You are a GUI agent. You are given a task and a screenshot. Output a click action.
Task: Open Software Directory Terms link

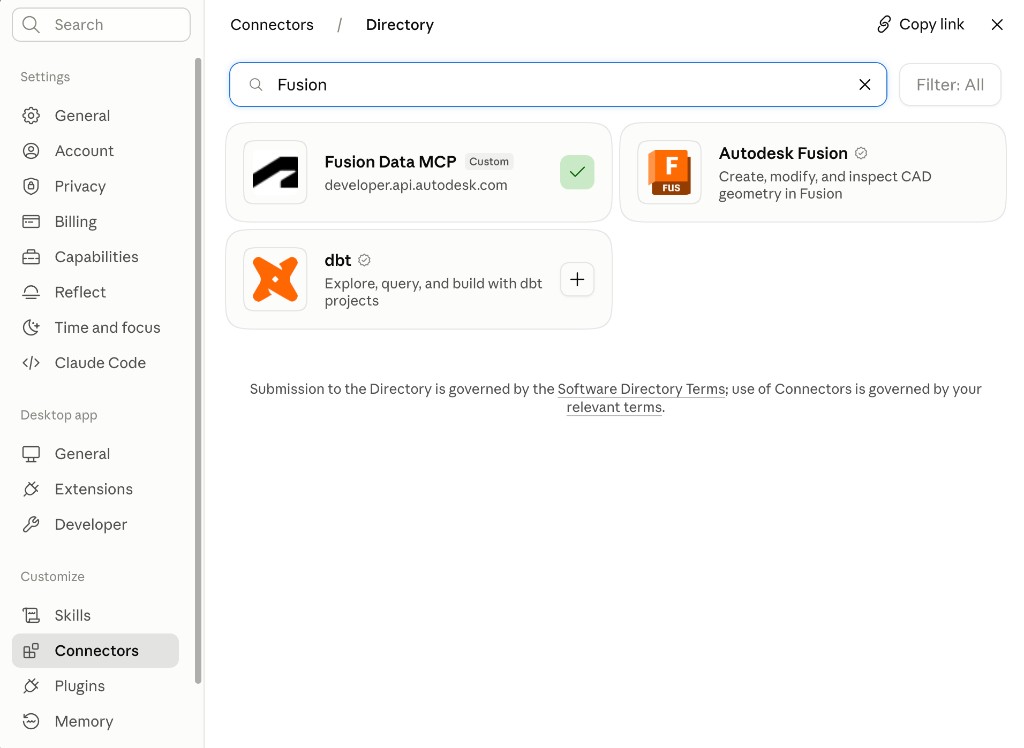[x=641, y=389]
